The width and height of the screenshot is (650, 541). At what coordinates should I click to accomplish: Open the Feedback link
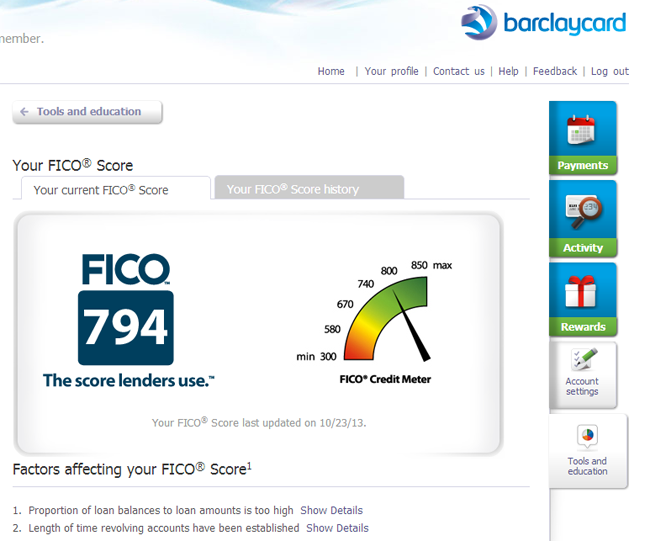[555, 71]
